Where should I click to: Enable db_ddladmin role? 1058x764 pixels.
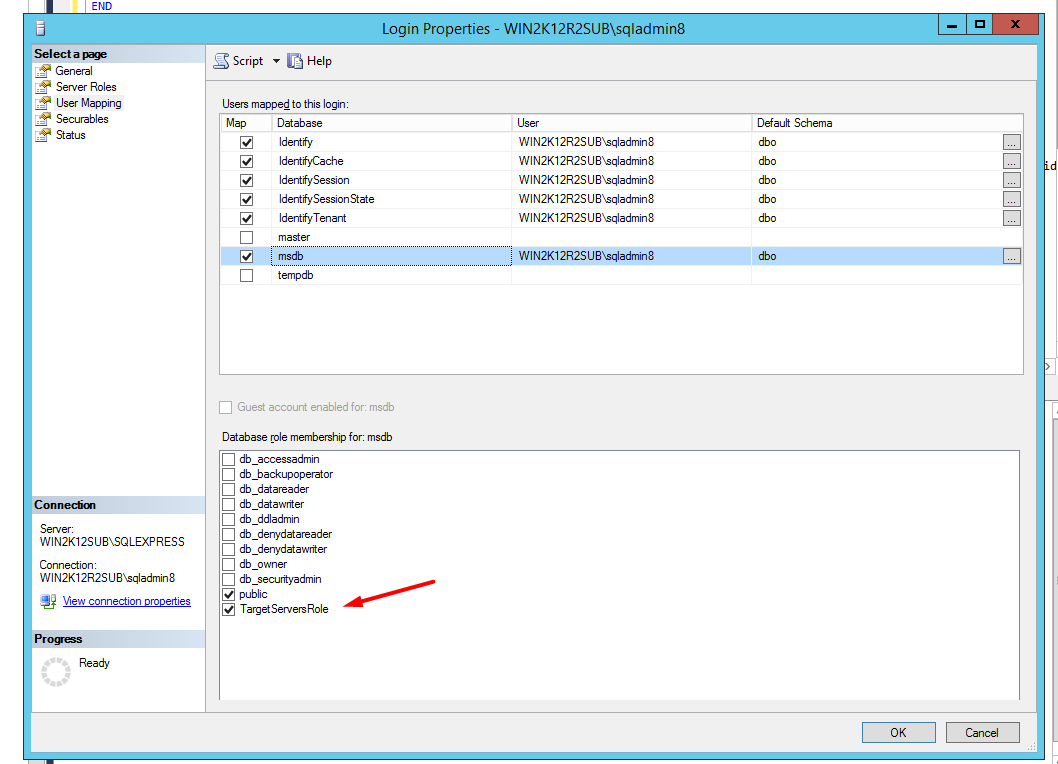click(229, 520)
